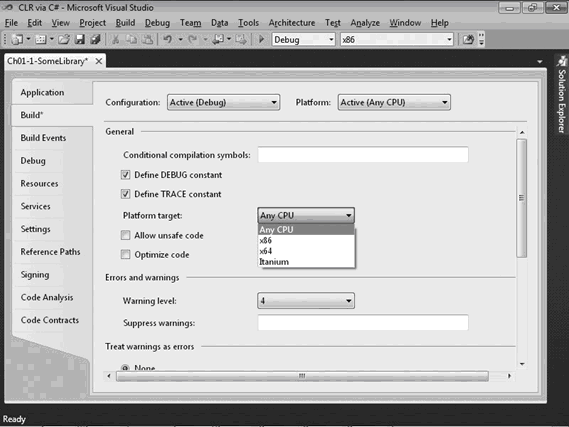
Task: Click the Add New Item toolbar icon
Action: (x=40, y=39)
